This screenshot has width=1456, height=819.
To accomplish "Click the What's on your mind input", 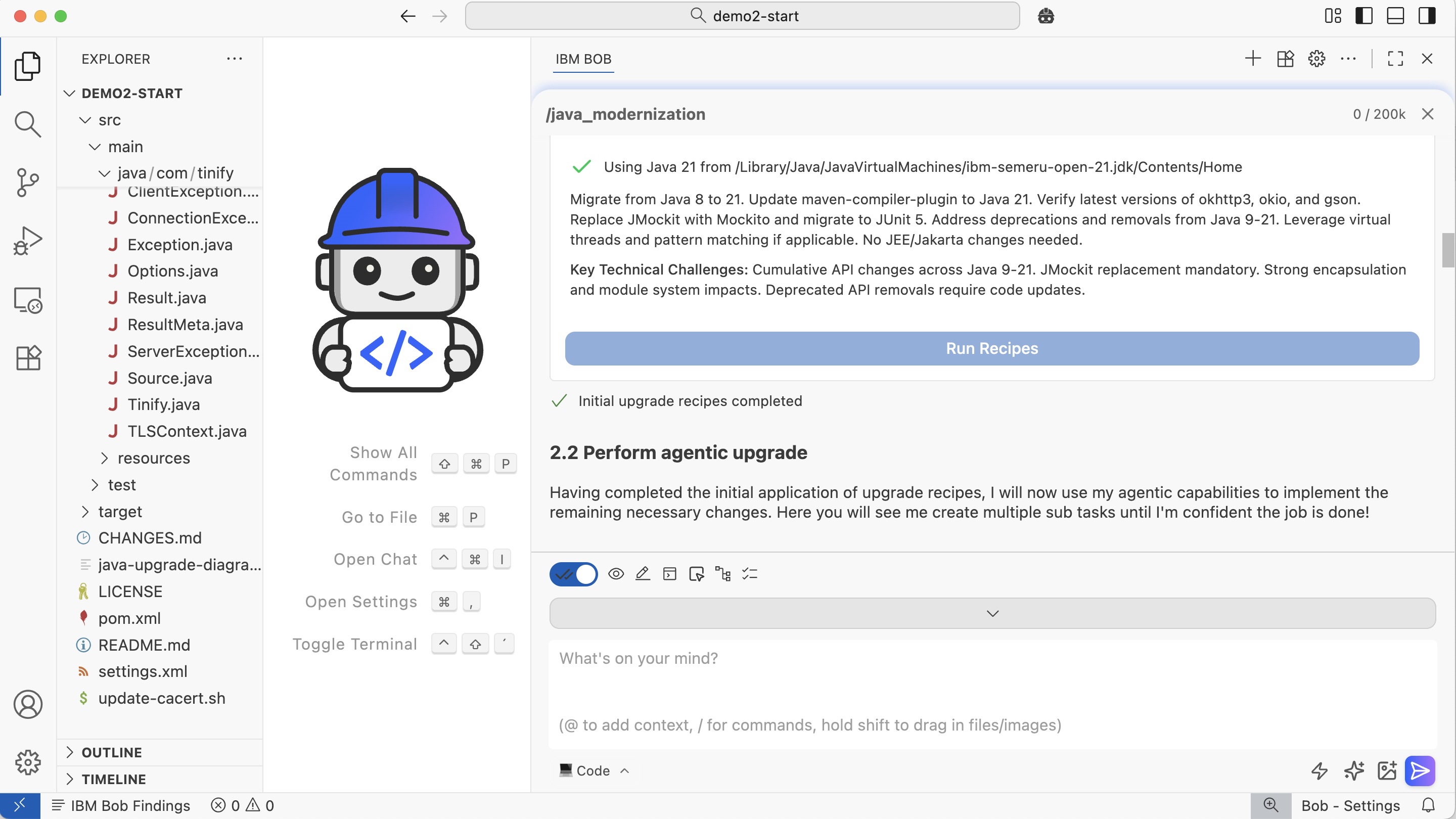I will (991, 691).
